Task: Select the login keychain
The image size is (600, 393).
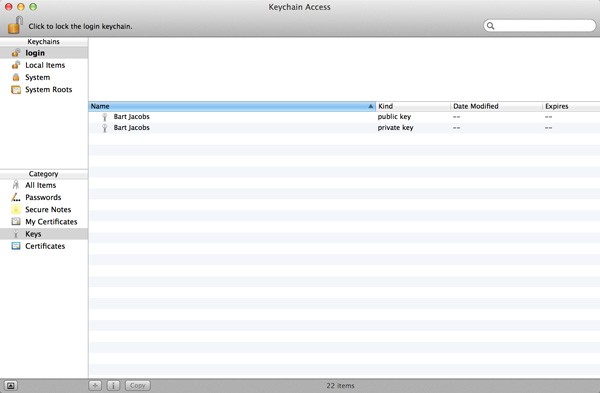Action: coord(44,53)
